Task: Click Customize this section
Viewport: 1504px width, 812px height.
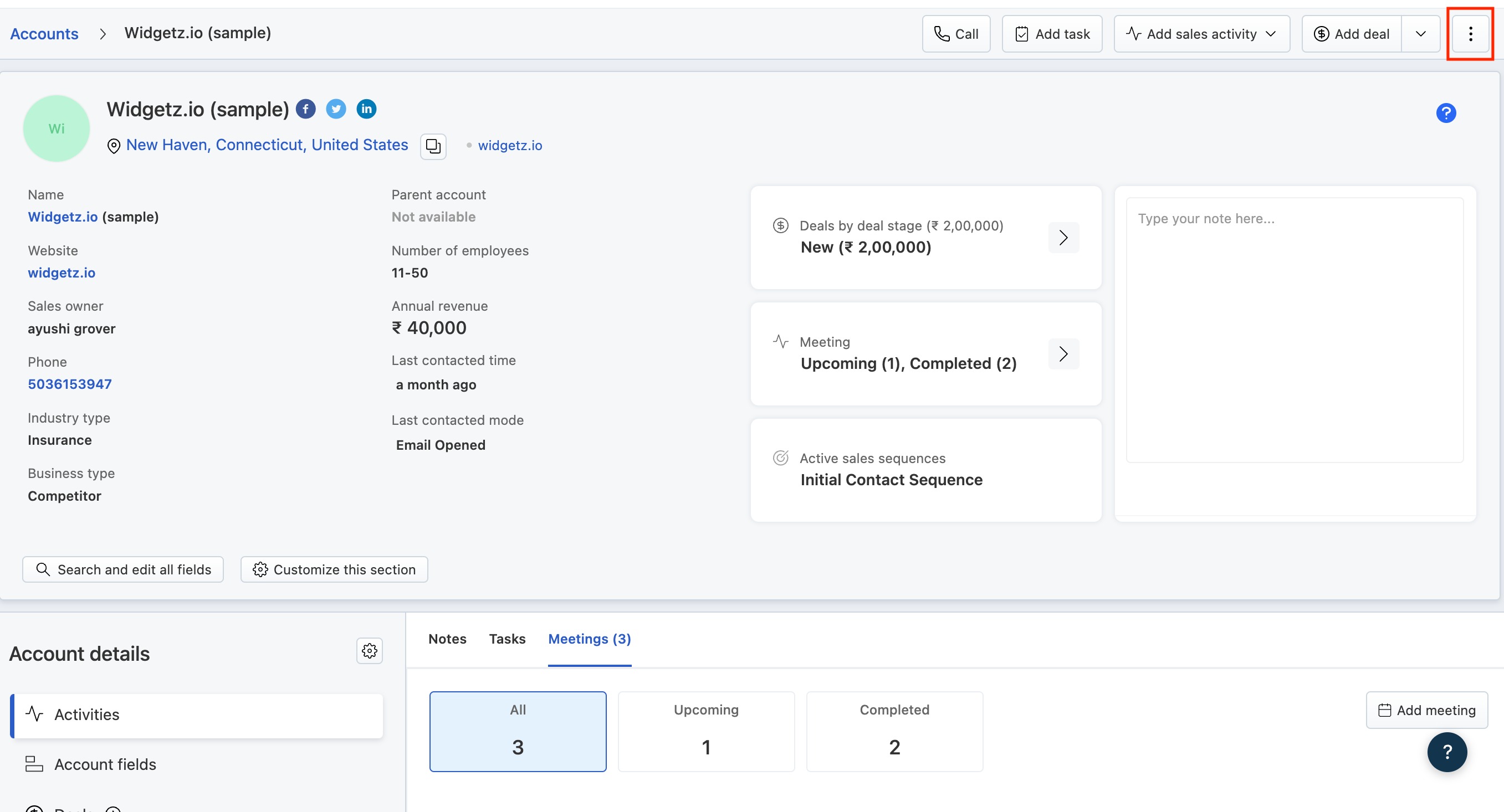Action: click(x=335, y=570)
